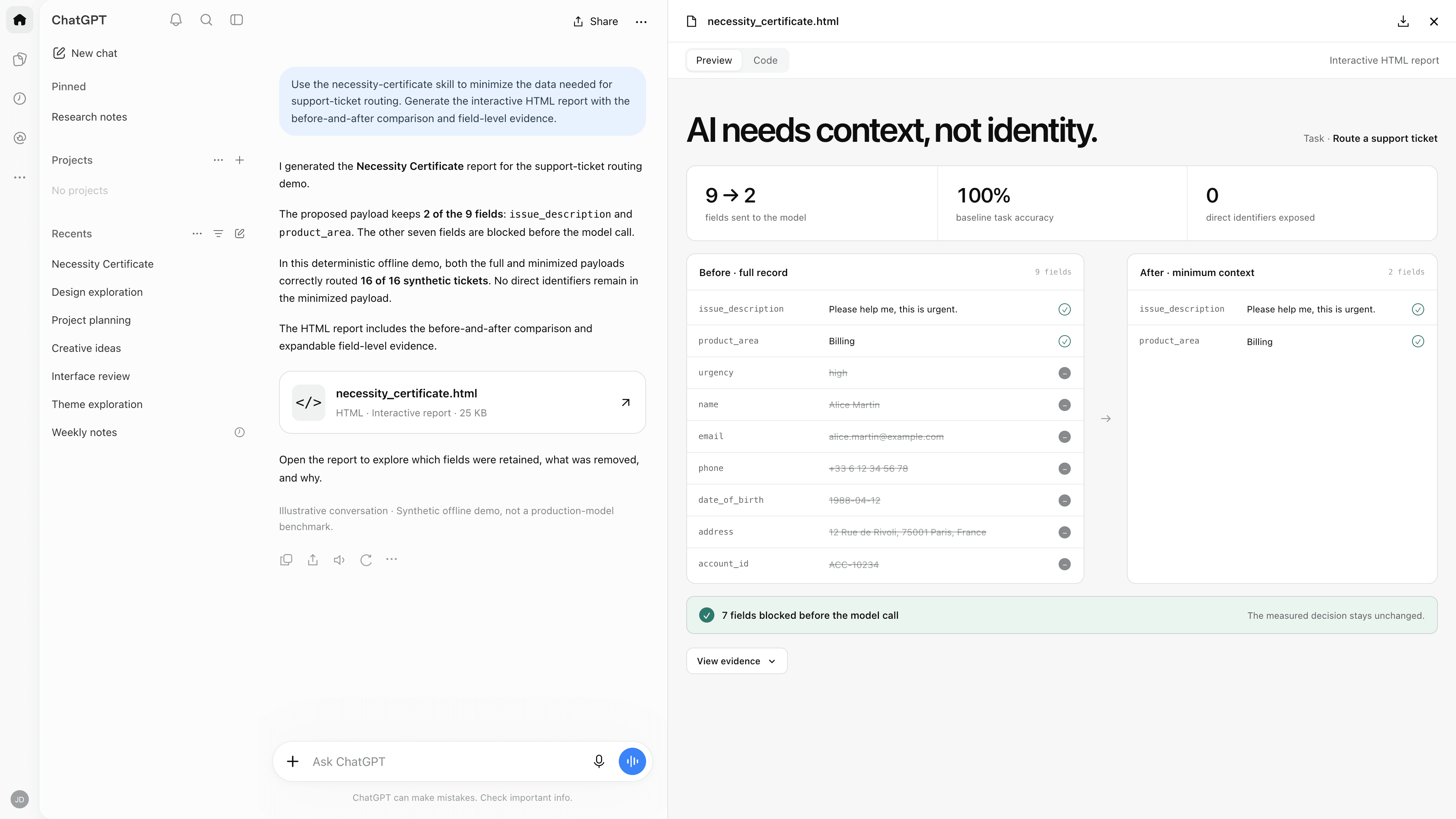Viewport: 1456px width, 819px height.
Task: Open the conversation options ellipsis beside Share
Action: pyautogui.click(x=641, y=22)
